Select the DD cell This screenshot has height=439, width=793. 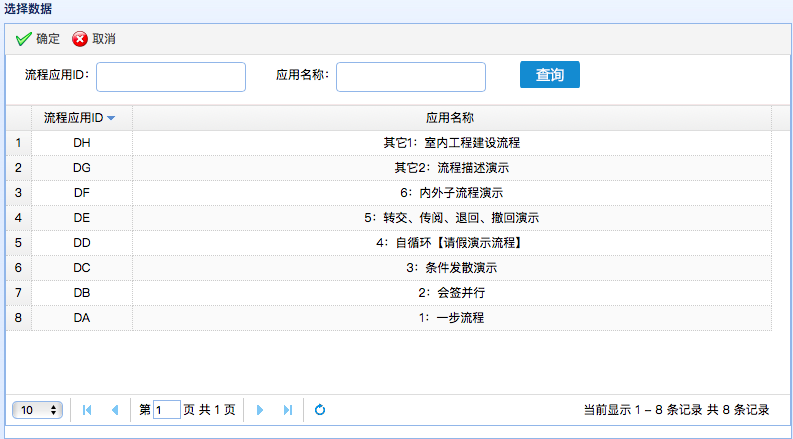(82, 243)
